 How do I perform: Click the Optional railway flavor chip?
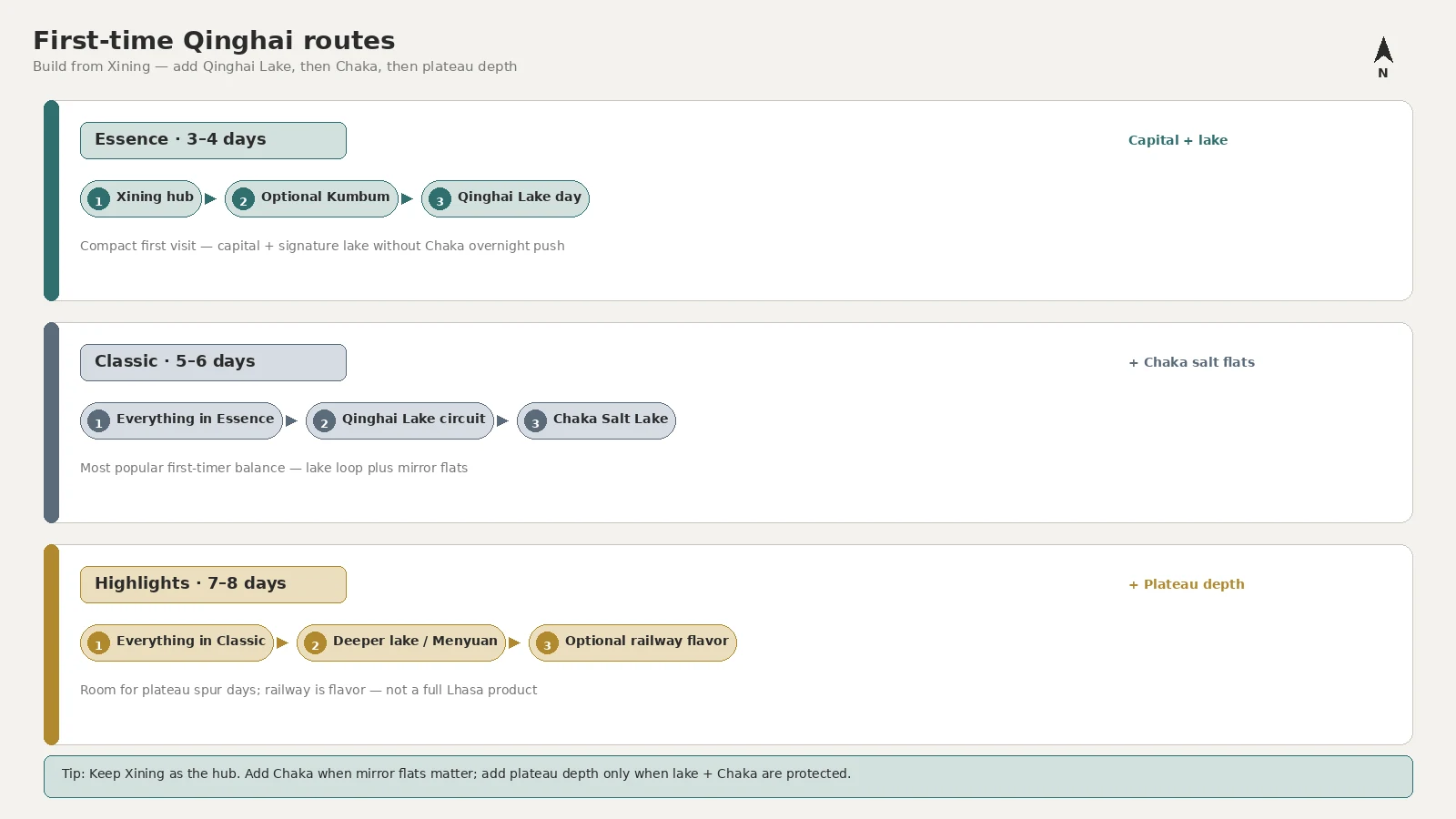coord(632,642)
